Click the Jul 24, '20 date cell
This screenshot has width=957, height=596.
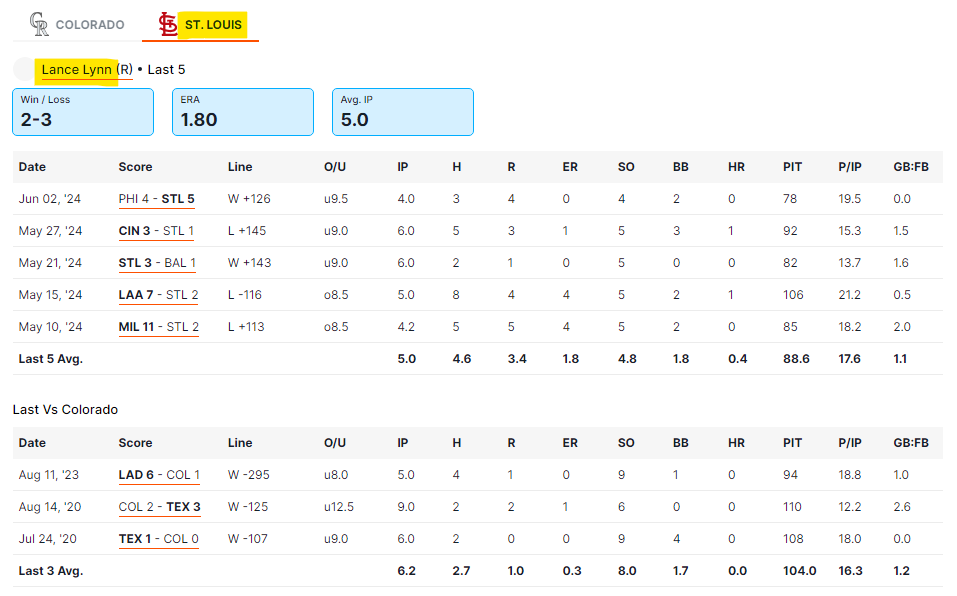pos(48,539)
